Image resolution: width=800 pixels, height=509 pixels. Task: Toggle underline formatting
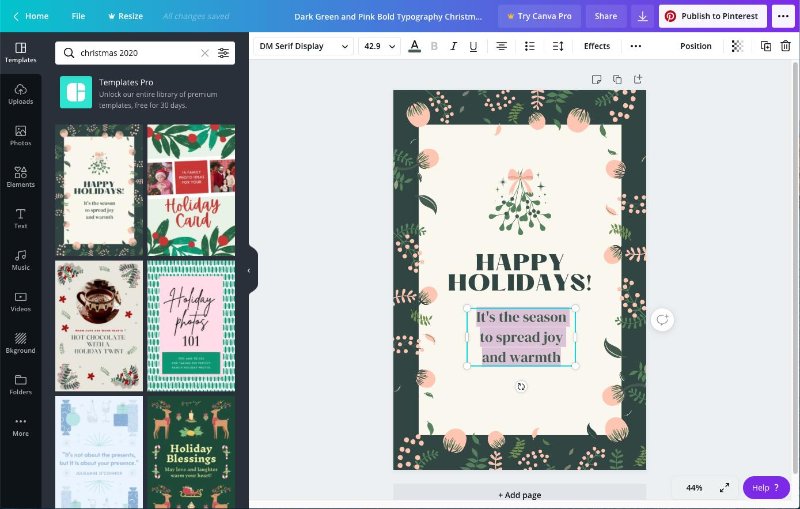473,46
